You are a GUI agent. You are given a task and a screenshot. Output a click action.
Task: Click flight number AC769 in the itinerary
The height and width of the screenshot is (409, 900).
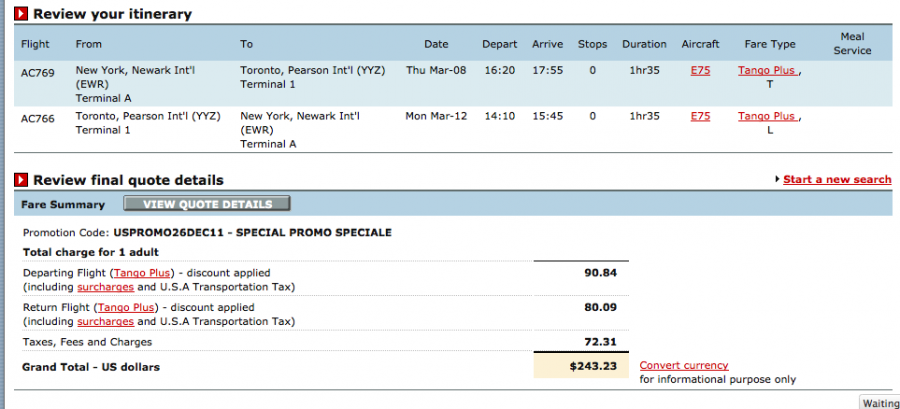click(x=37, y=71)
